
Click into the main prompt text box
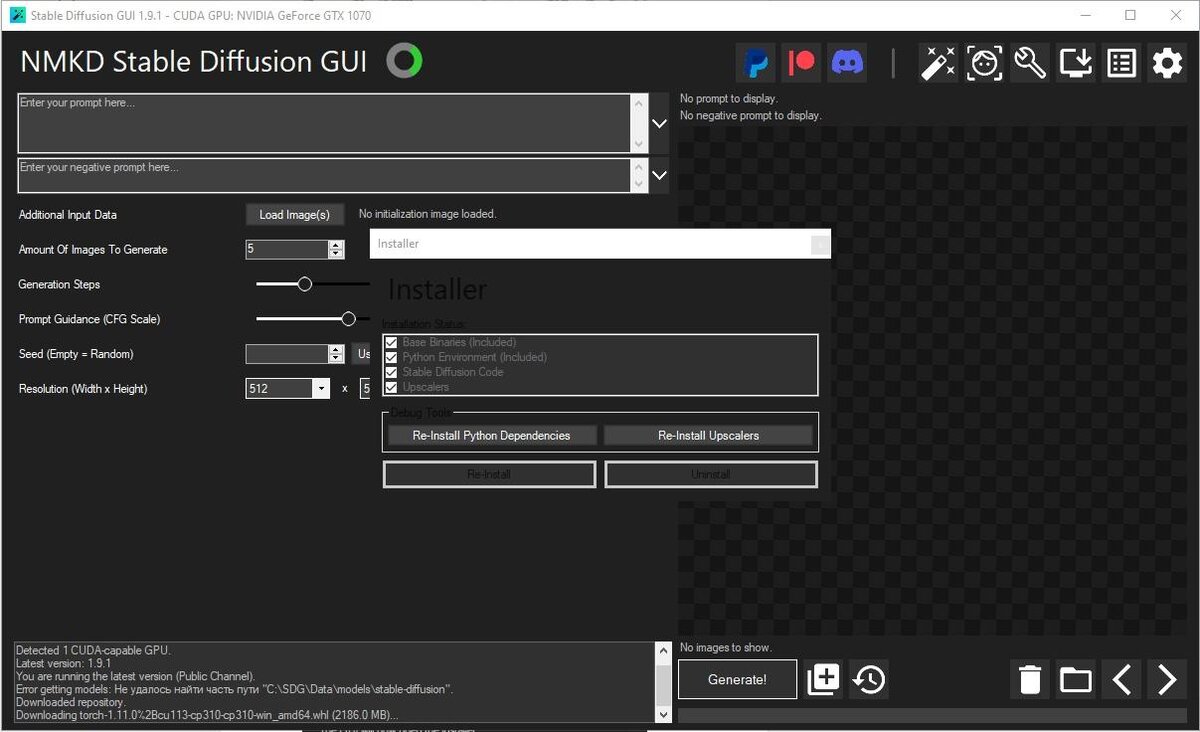coord(325,124)
